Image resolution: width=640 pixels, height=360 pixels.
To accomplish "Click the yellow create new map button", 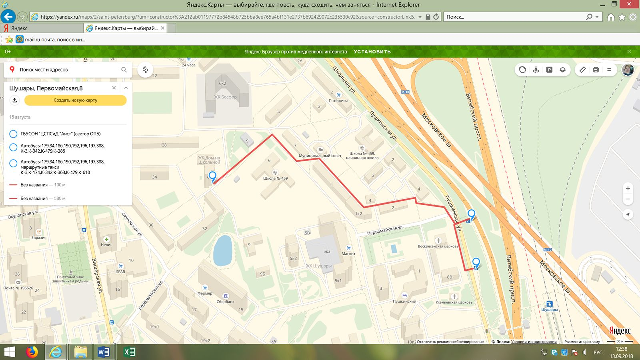I will (x=76, y=100).
